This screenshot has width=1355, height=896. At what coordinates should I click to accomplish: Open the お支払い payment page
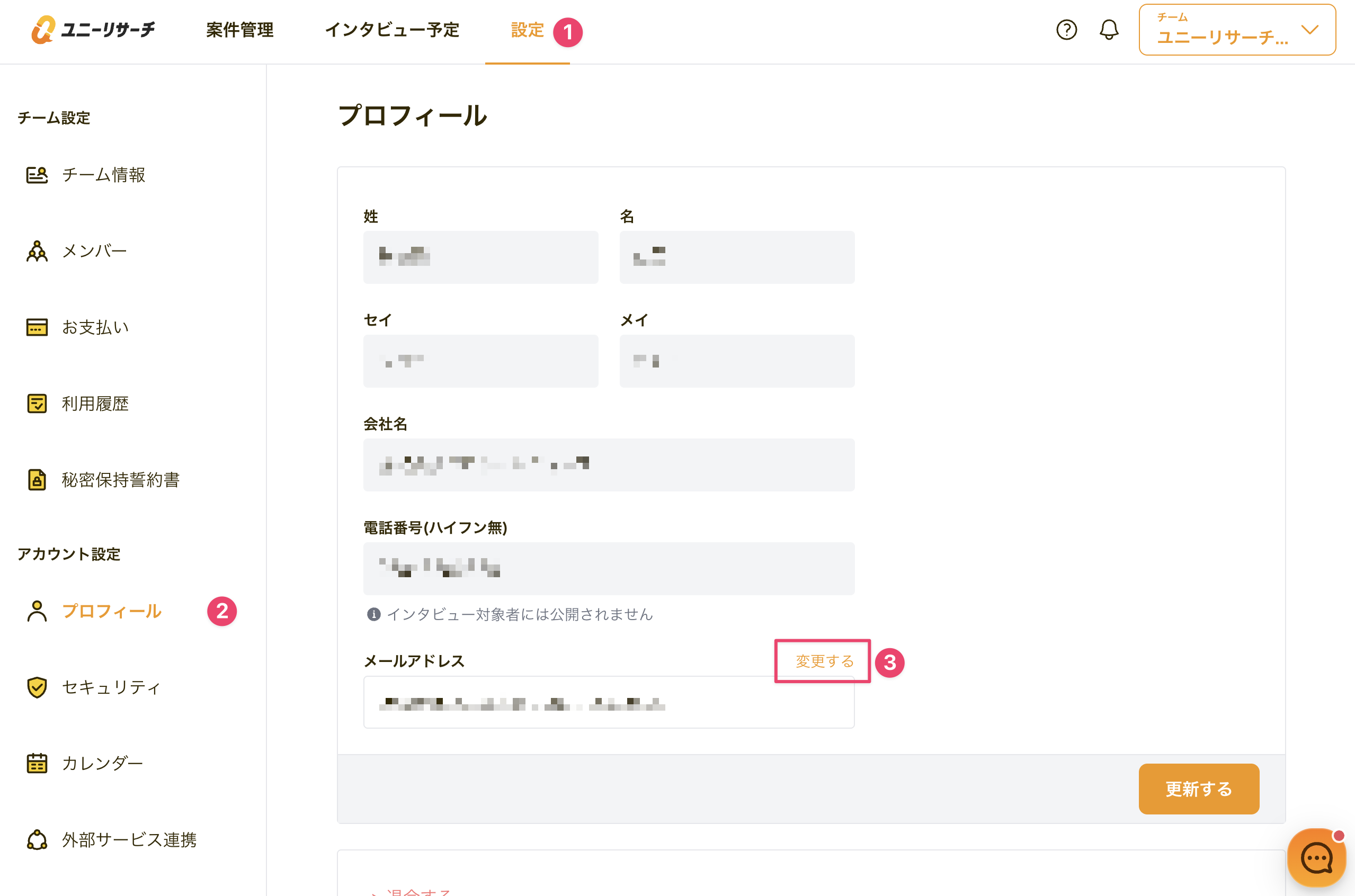tap(95, 327)
